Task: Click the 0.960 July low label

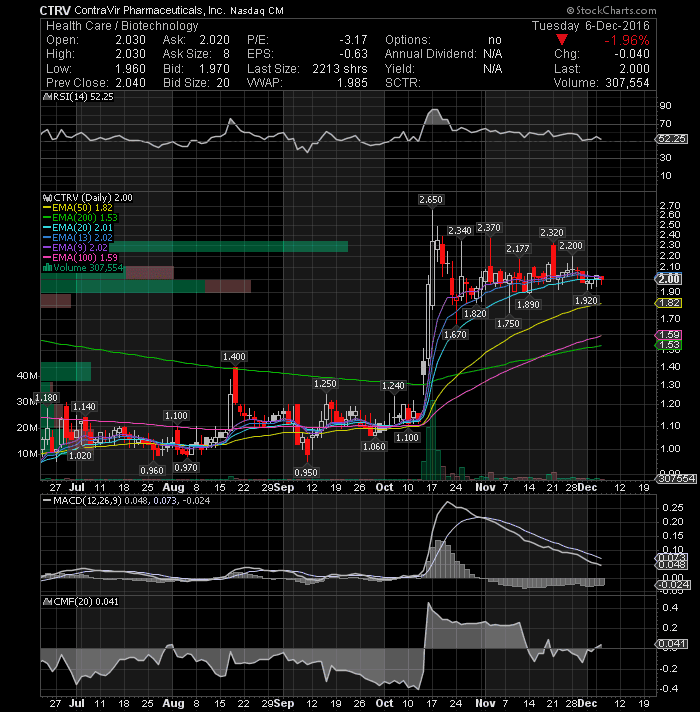Action: [152, 471]
